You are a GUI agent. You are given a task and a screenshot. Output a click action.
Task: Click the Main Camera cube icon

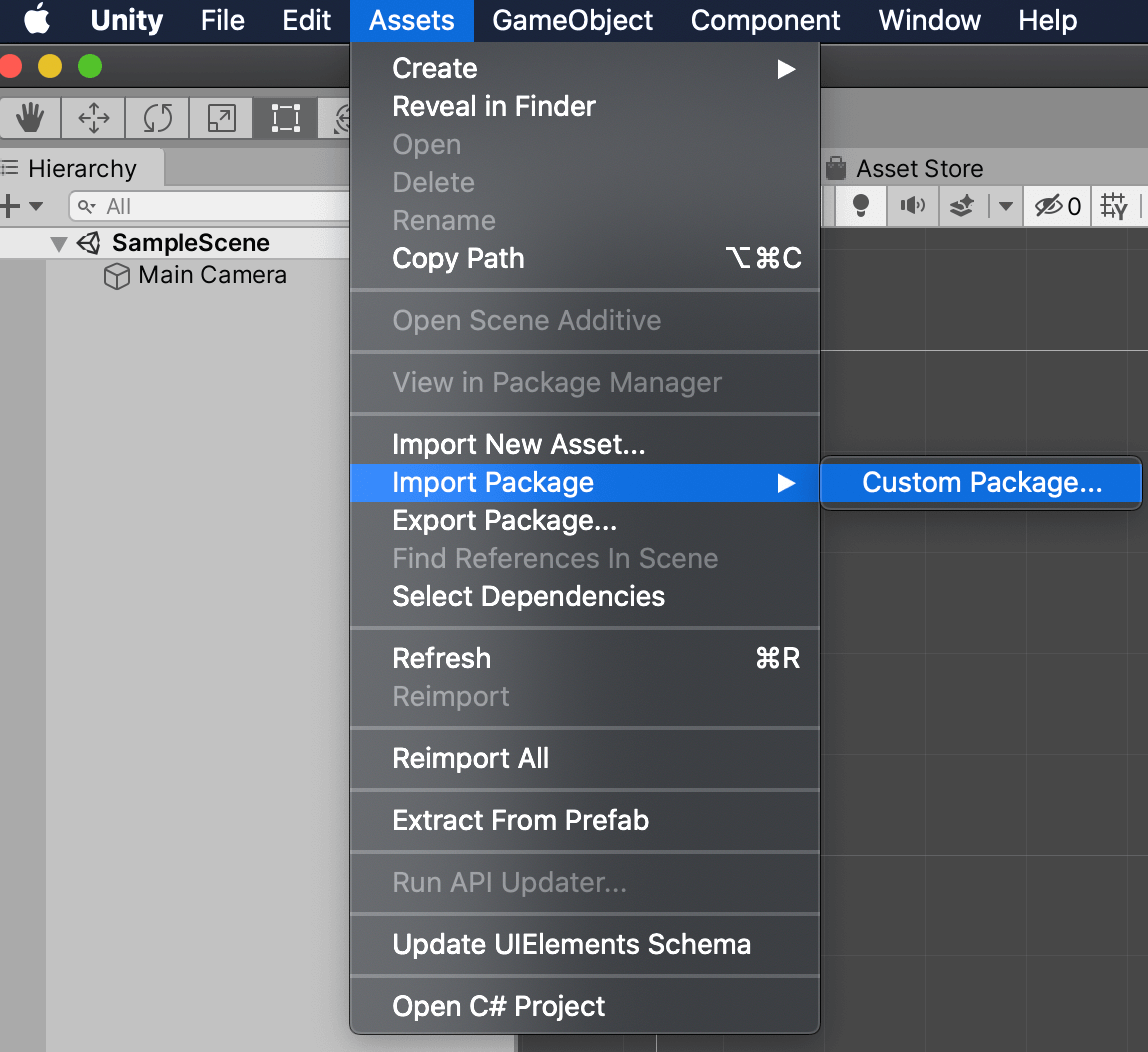point(117,277)
